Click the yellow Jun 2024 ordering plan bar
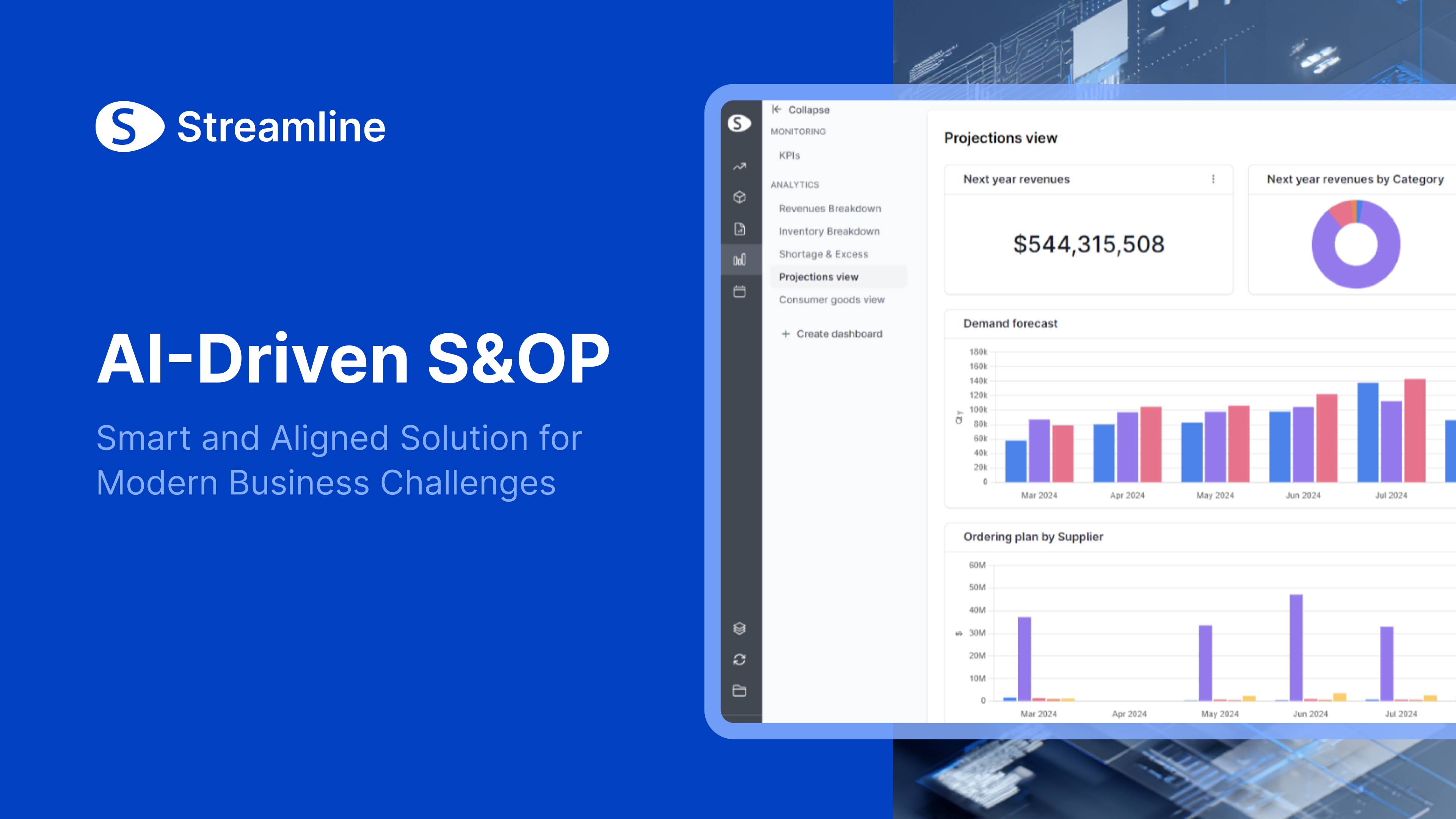This screenshot has width=1456, height=819. point(1340,697)
